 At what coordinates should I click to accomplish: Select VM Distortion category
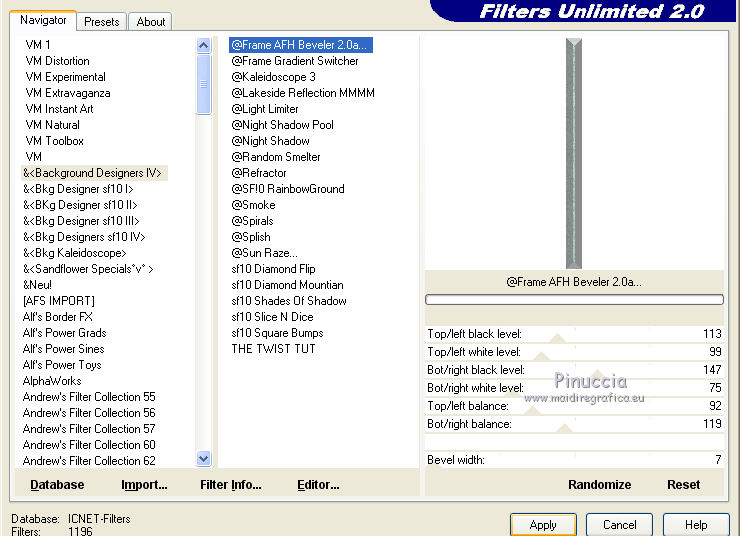point(58,61)
